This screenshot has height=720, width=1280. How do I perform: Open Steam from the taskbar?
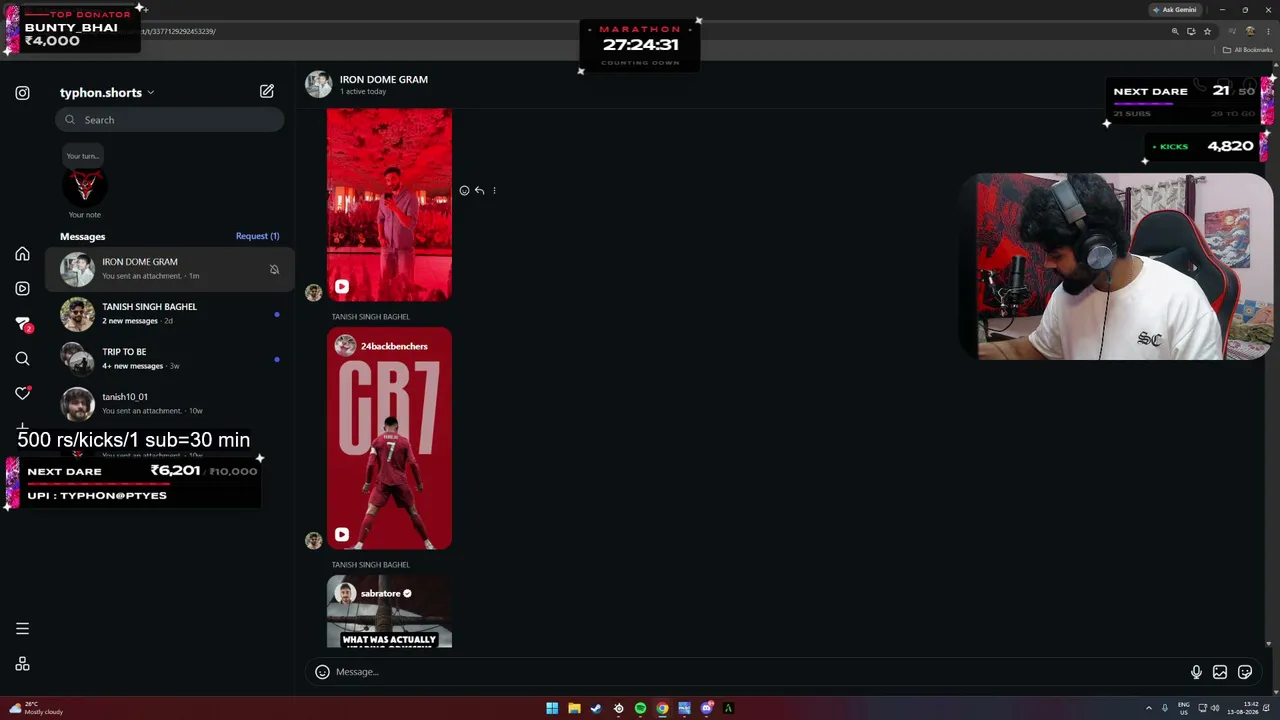(x=596, y=709)
